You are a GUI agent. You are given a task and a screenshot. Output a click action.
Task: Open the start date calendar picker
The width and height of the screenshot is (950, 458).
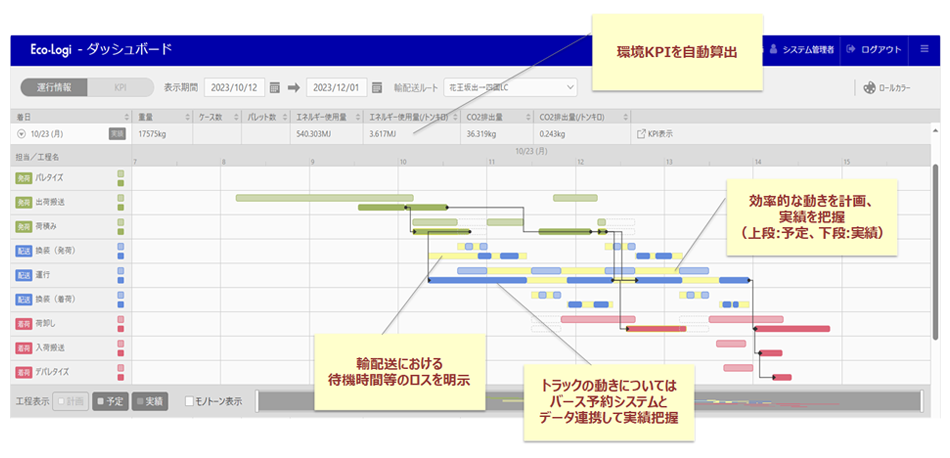click(x=275, y=87)
